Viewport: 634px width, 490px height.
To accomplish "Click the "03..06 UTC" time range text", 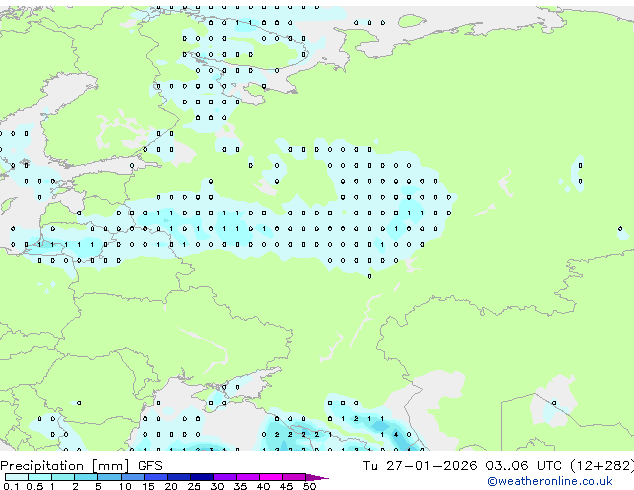I will [x=524, y=466].
